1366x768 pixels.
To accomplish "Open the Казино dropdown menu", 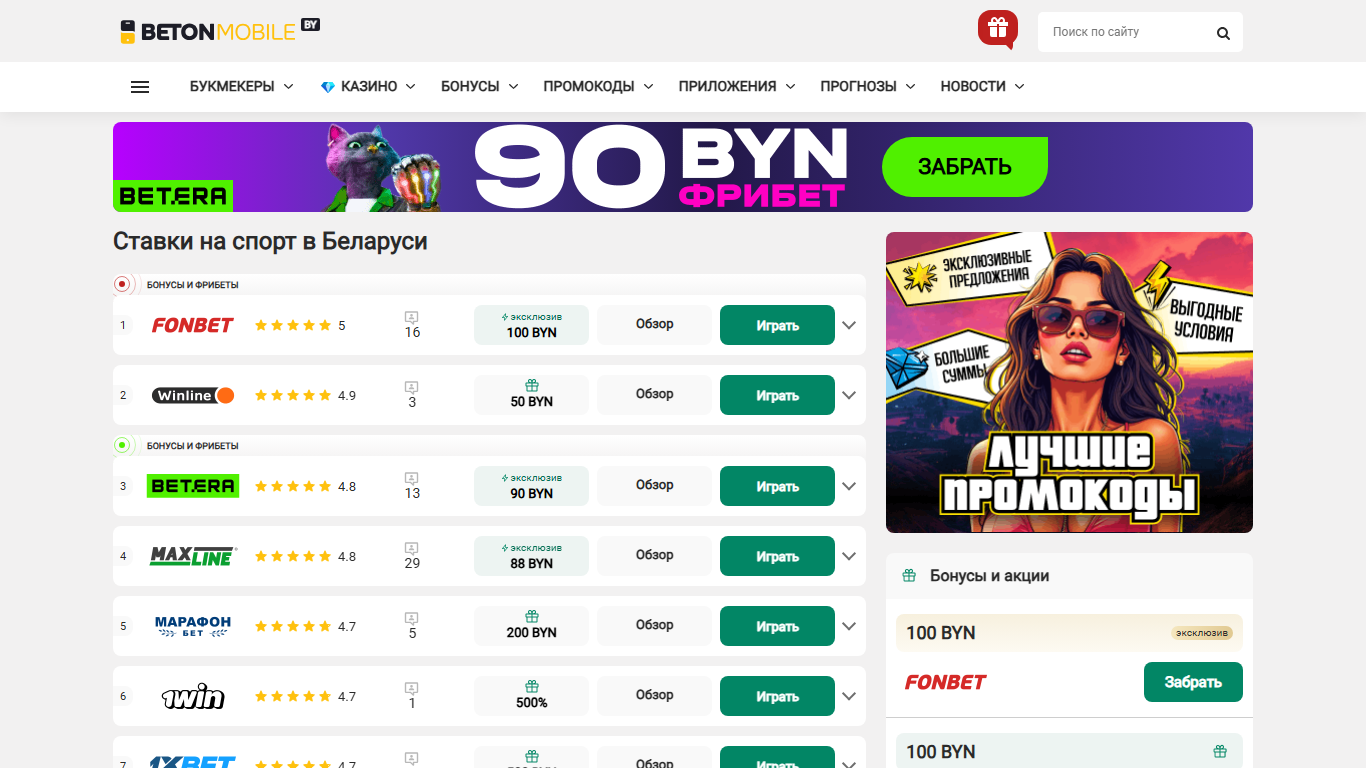I will point(368,87).
